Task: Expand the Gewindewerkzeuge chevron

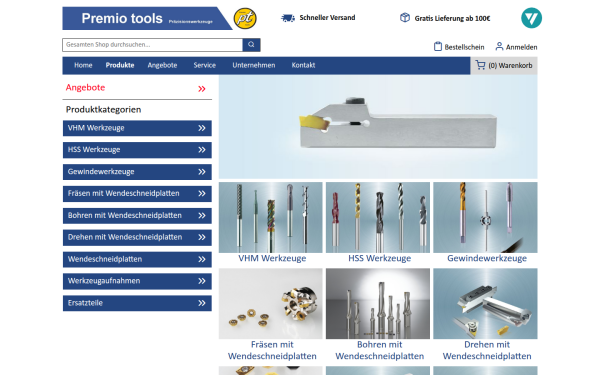Action: point(202,172)
